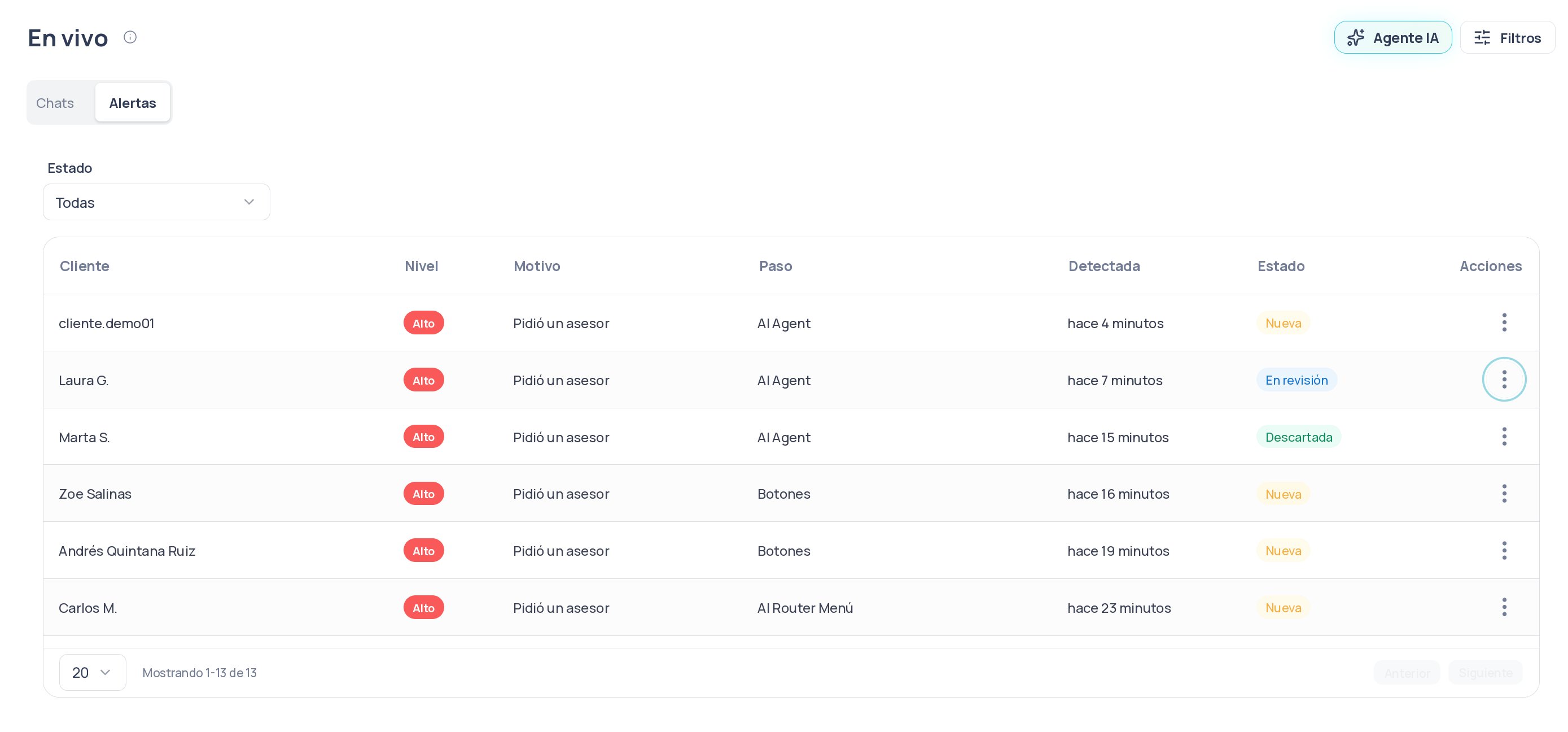Open the Filtros panel
The height and width of the screenshot is (732, 1568).
pos(1507,38)
